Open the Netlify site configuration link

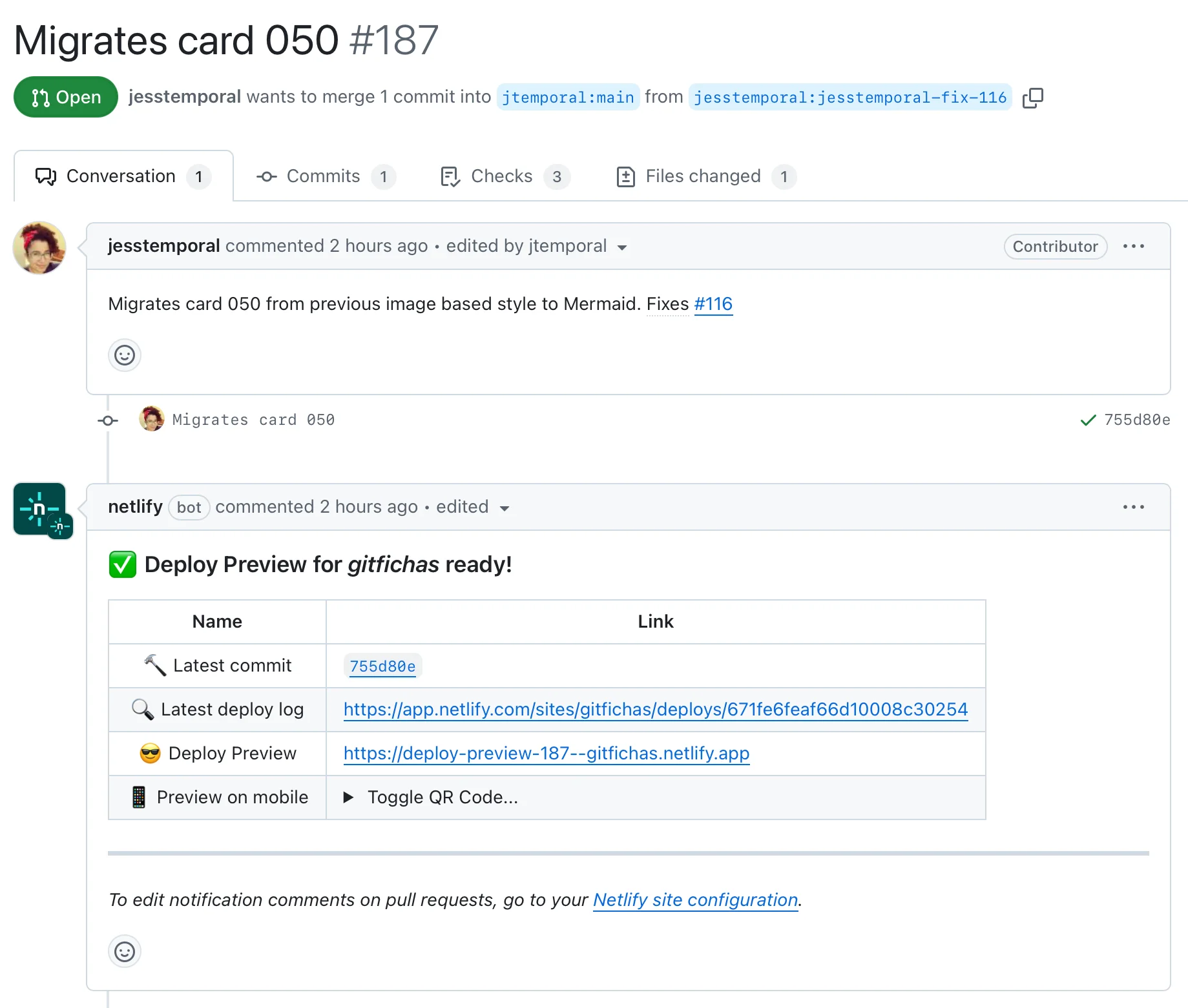tap(694, 900)
